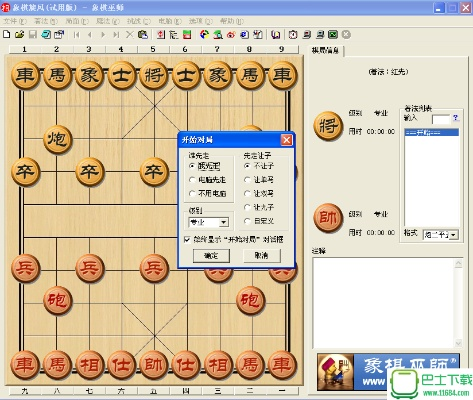Switch to 棋局信息 tab
The height and width of the screenshot is (400, 473).
click(x=326, y=51)
